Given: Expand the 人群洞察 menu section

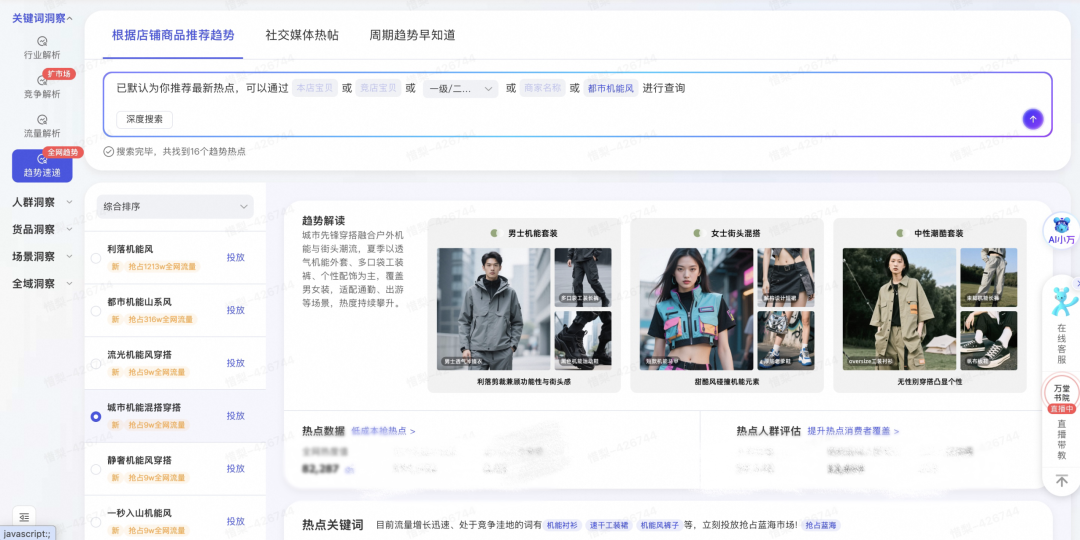Looking at the screenshot, I should tap(42, 202).
